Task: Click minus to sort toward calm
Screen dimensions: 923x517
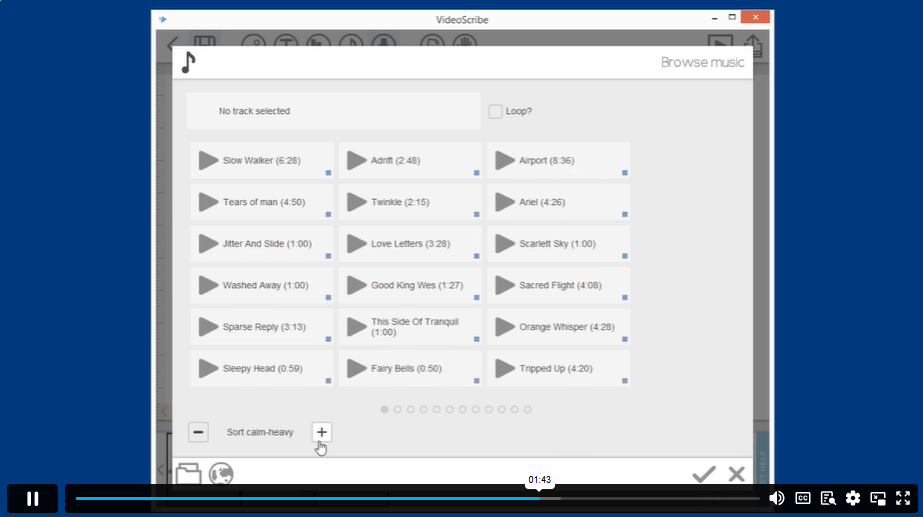Action: pos(198,432)
